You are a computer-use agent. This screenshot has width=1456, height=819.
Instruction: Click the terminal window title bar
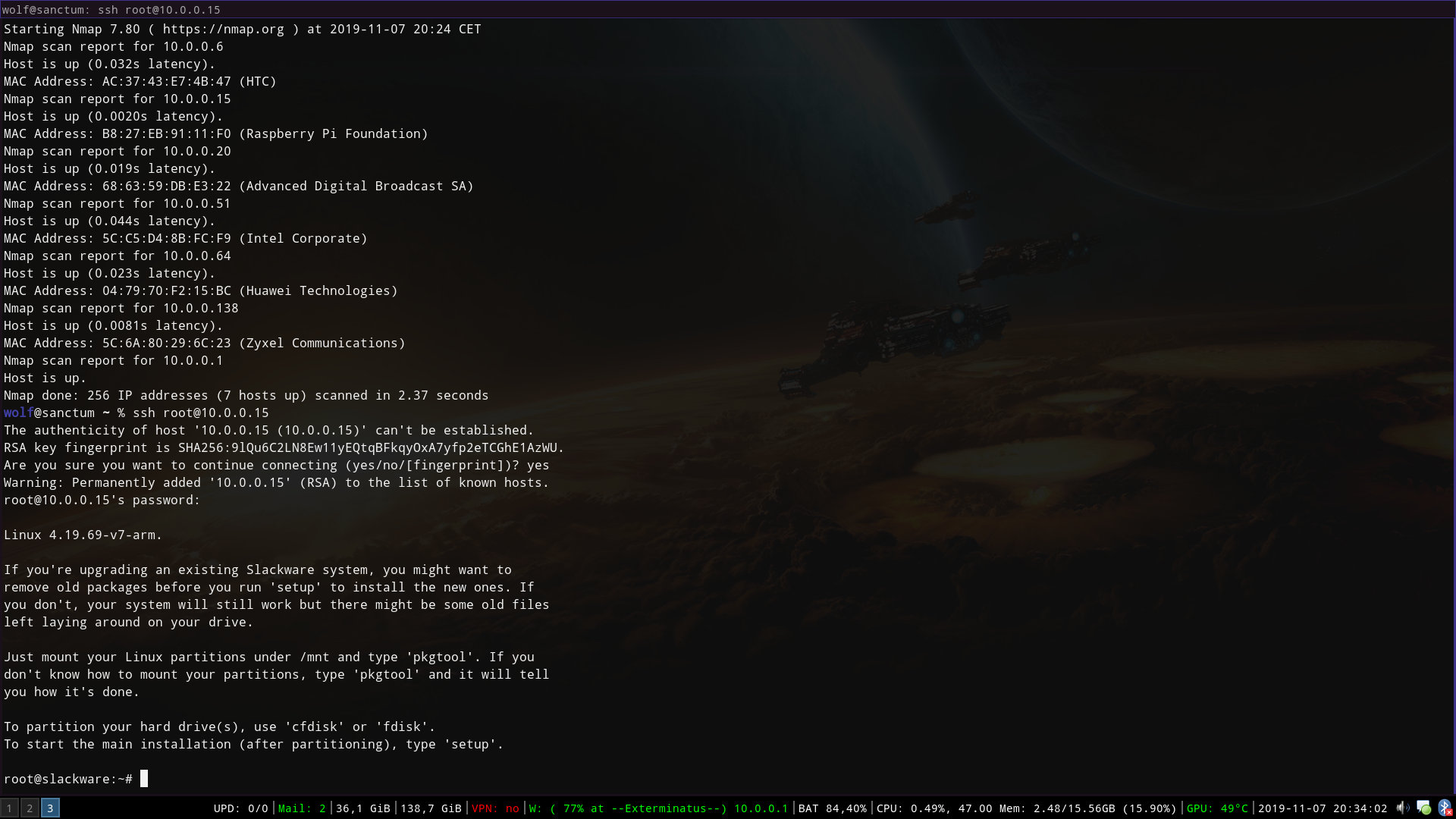pyautogui.click(x=728, y=9)
